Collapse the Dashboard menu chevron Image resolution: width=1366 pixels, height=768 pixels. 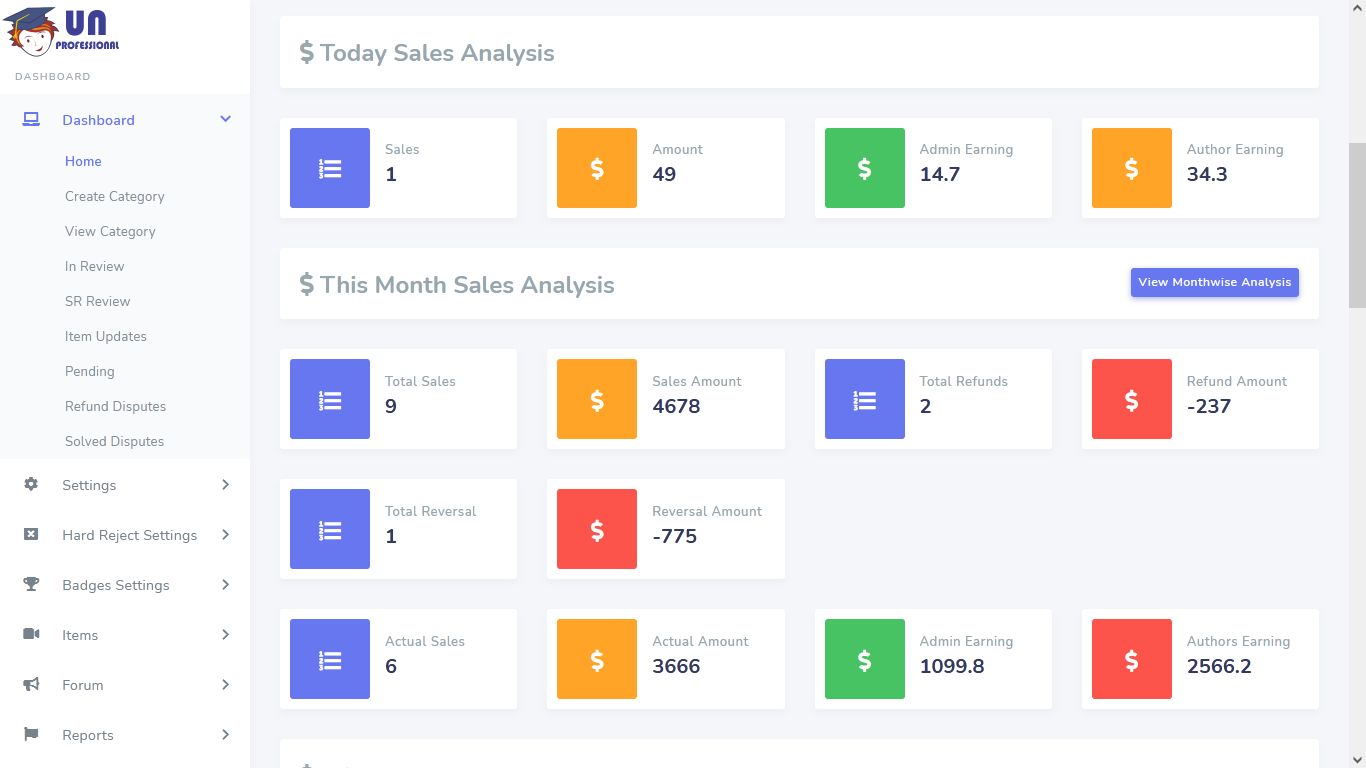225,119
